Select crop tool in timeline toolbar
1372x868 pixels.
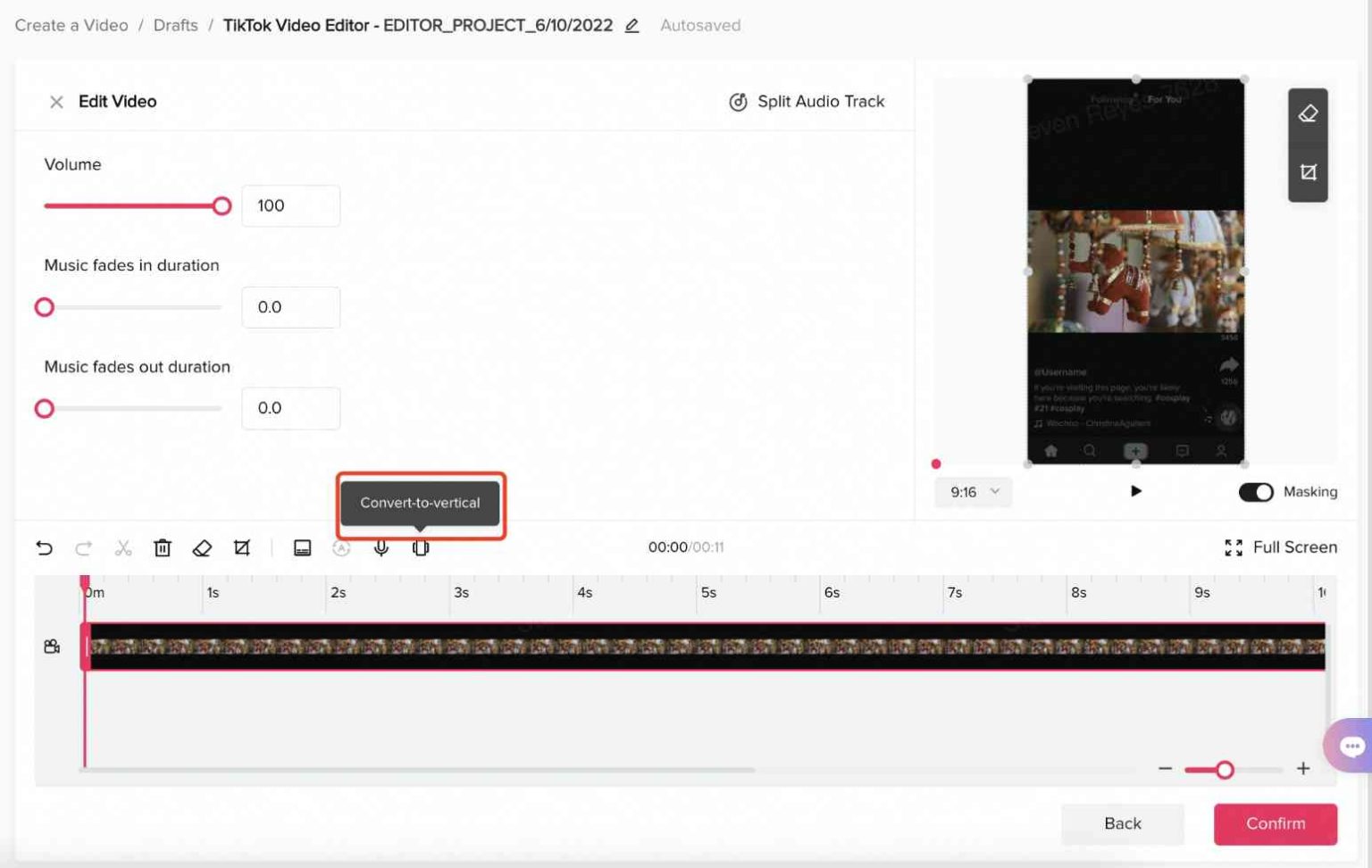tap(242, 547)
